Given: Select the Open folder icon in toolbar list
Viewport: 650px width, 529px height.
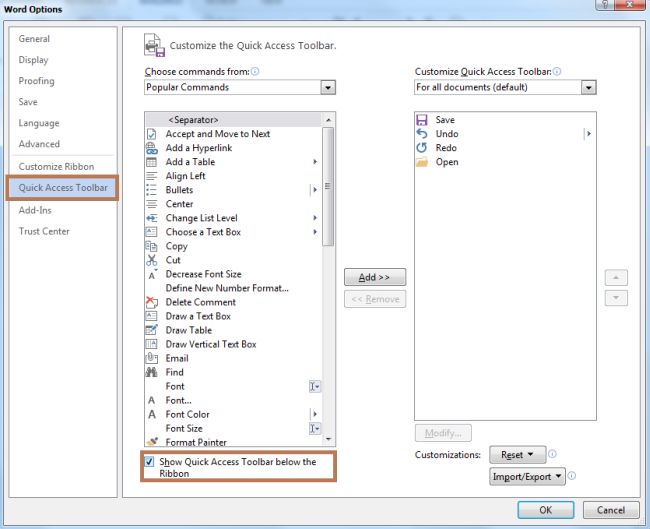Looking at the screenshot, I should [x=422, y=162].
